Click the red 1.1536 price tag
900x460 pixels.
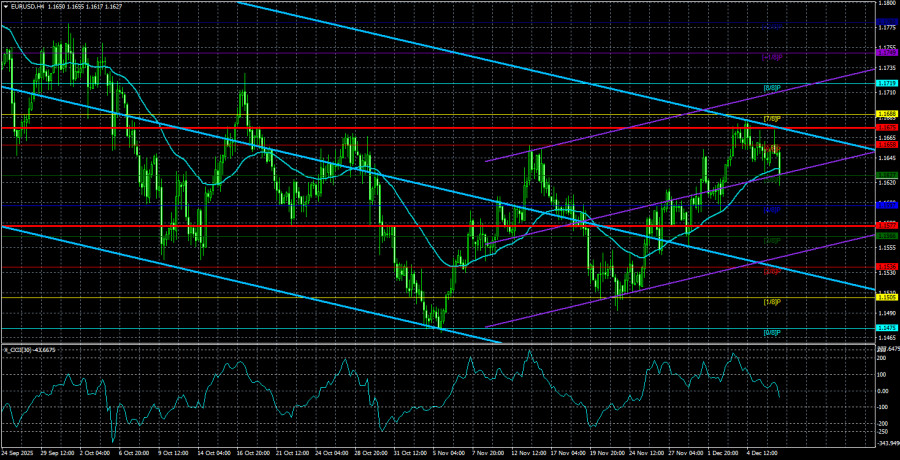887,267
